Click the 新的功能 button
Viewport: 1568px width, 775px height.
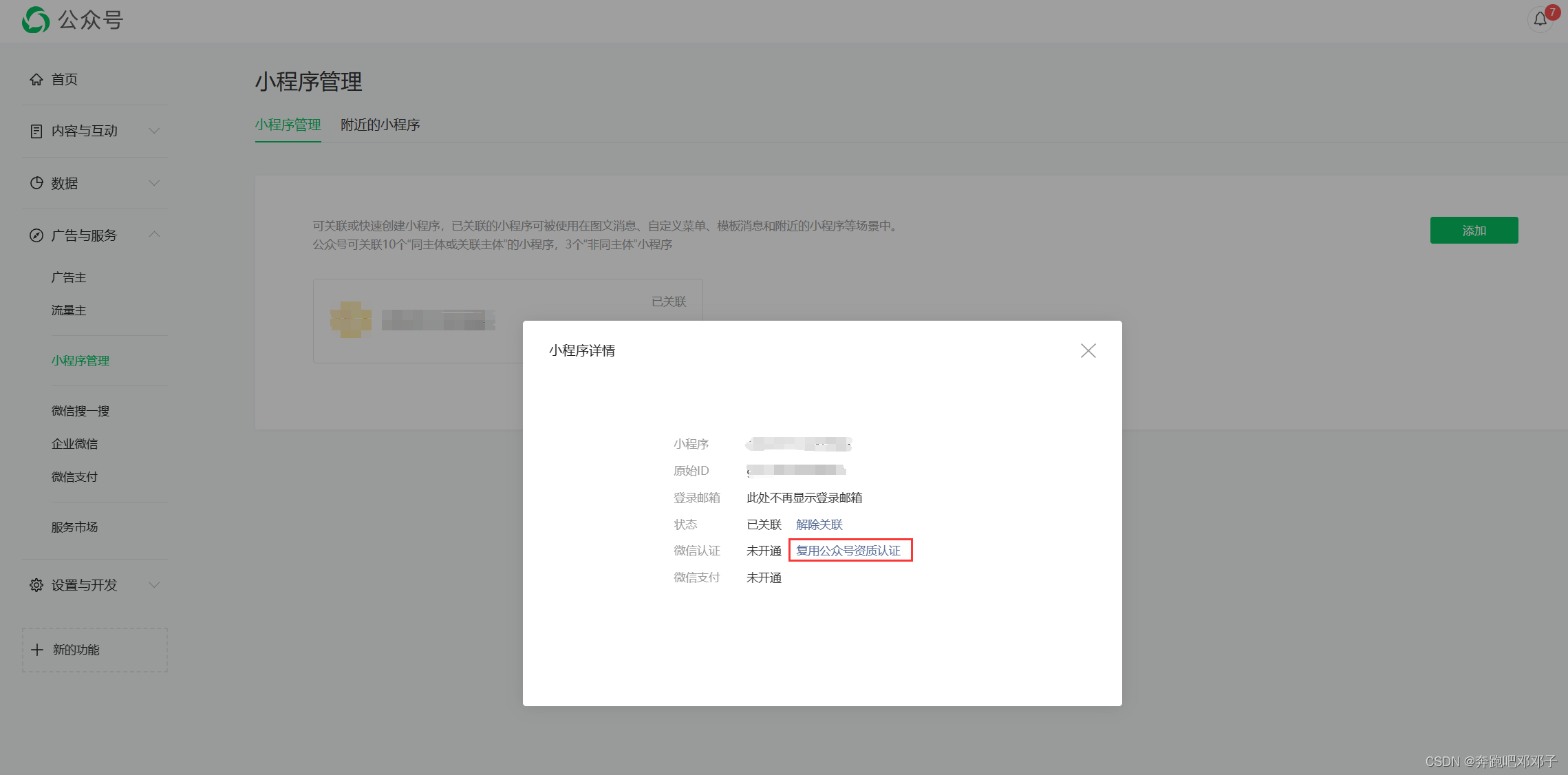[95, 650]
